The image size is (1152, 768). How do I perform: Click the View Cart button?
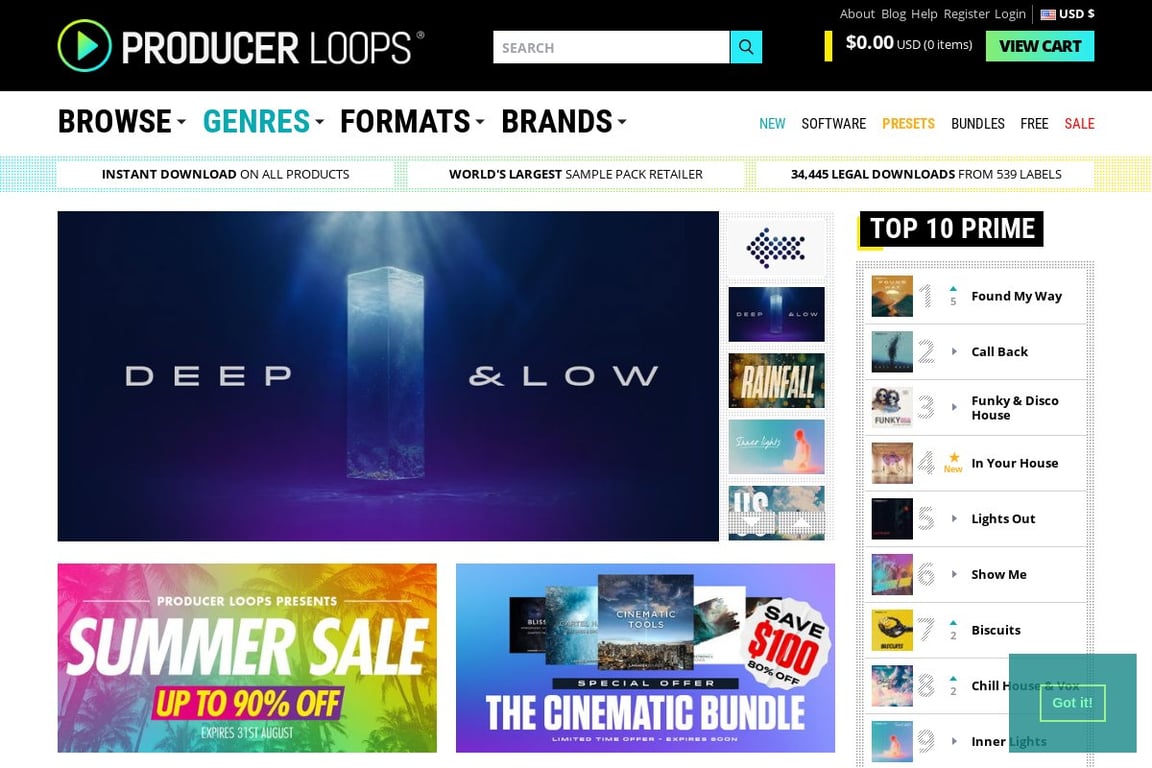click(x=1040, y=46)
